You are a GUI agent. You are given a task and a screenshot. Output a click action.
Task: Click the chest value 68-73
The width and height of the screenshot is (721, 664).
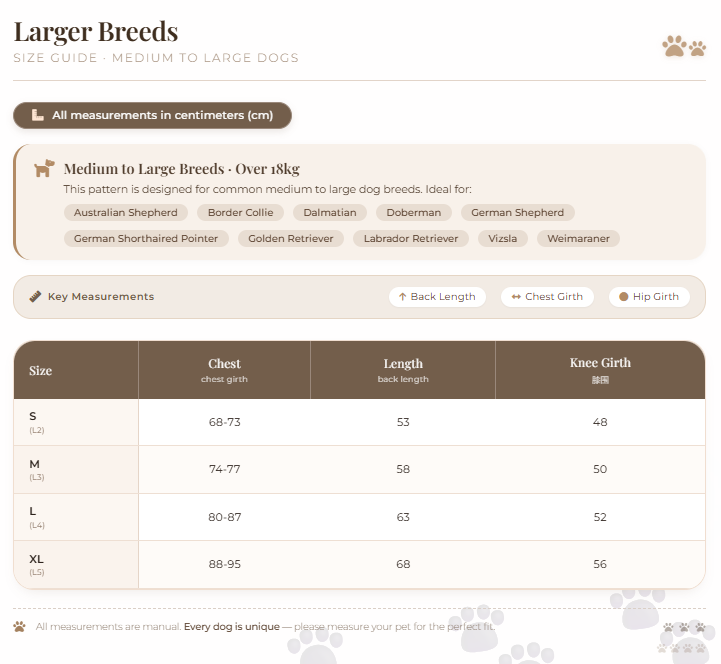coord(224,422)
